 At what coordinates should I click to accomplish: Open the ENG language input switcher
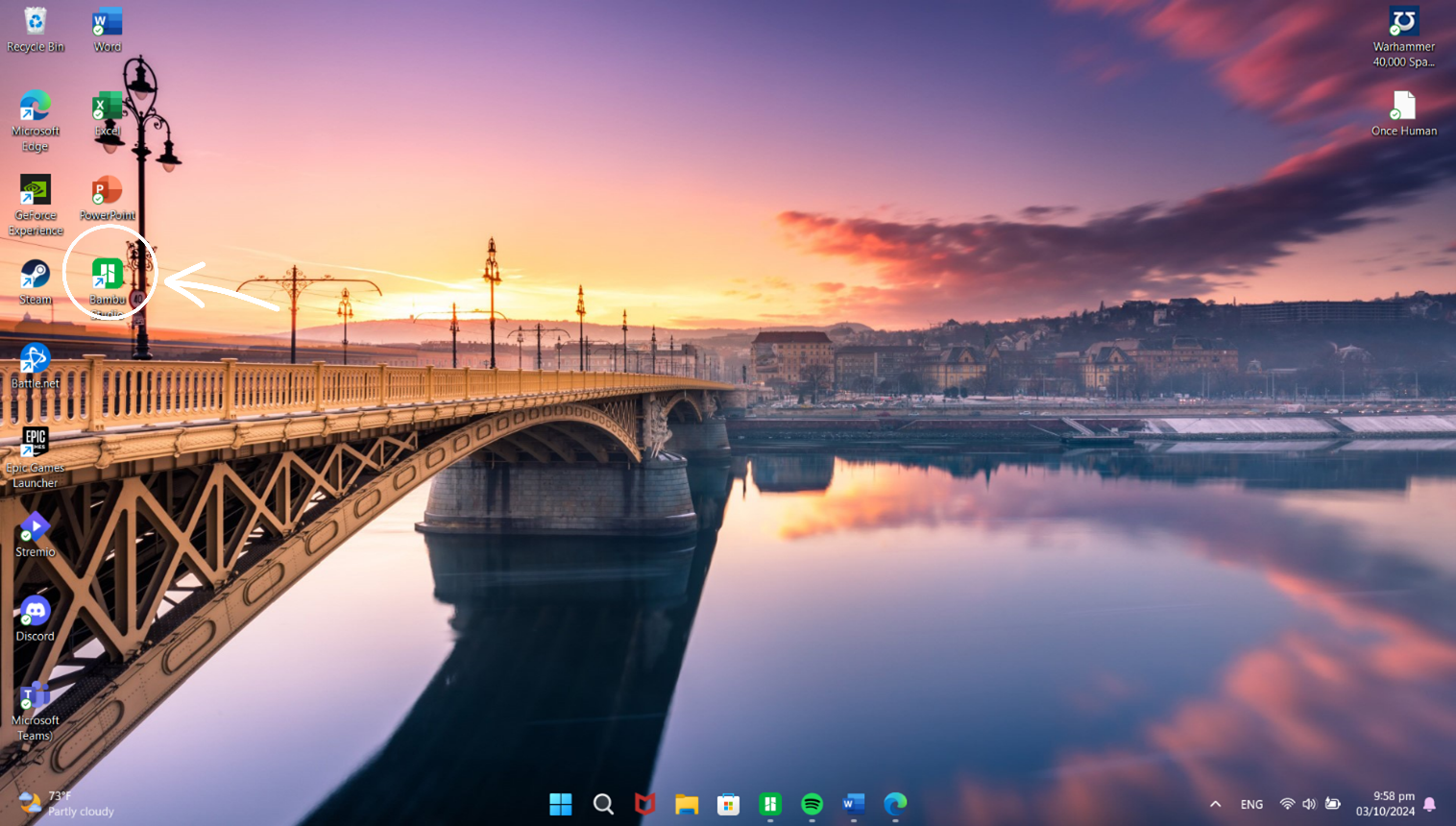pos(1251,804)
